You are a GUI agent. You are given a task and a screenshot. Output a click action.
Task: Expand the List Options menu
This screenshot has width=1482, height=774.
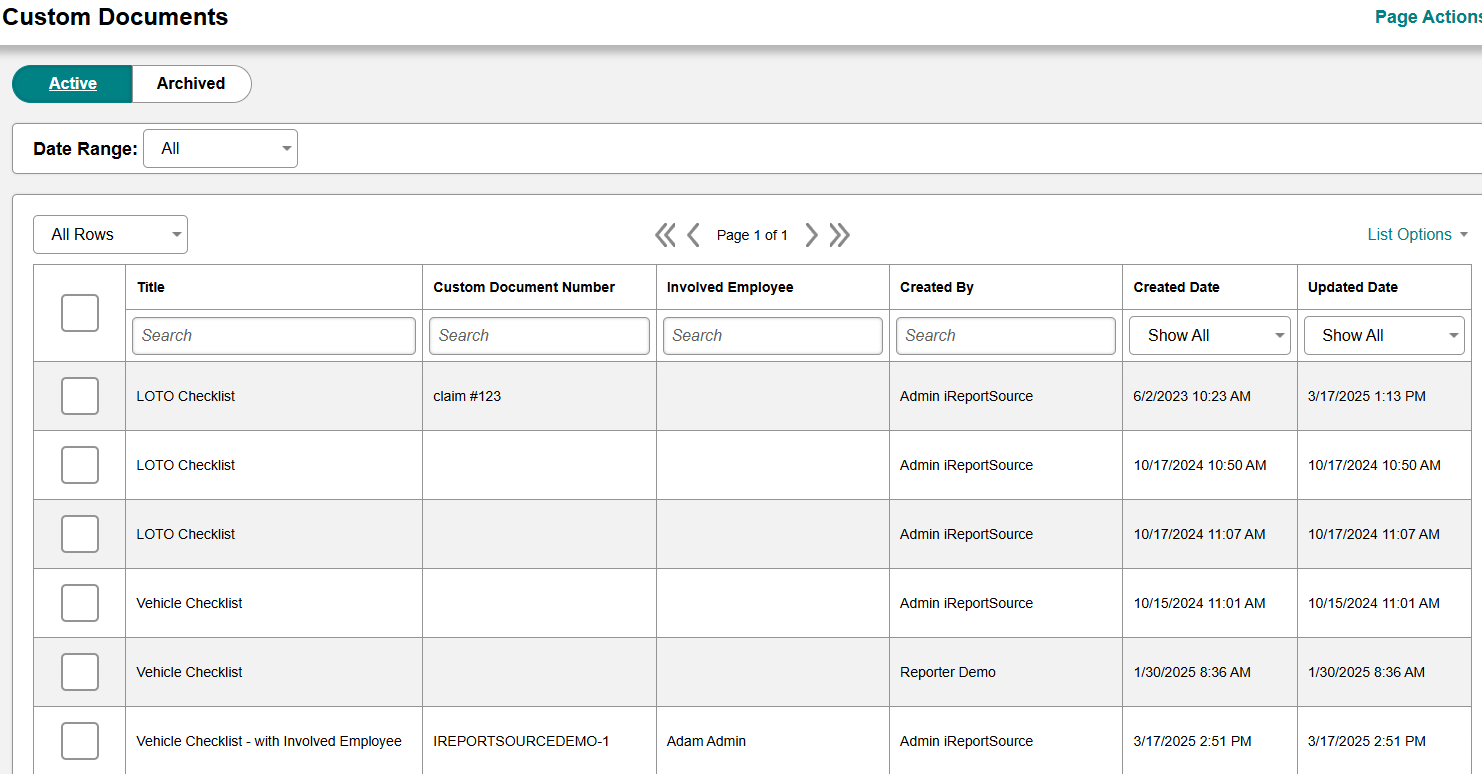point(1418,235)
